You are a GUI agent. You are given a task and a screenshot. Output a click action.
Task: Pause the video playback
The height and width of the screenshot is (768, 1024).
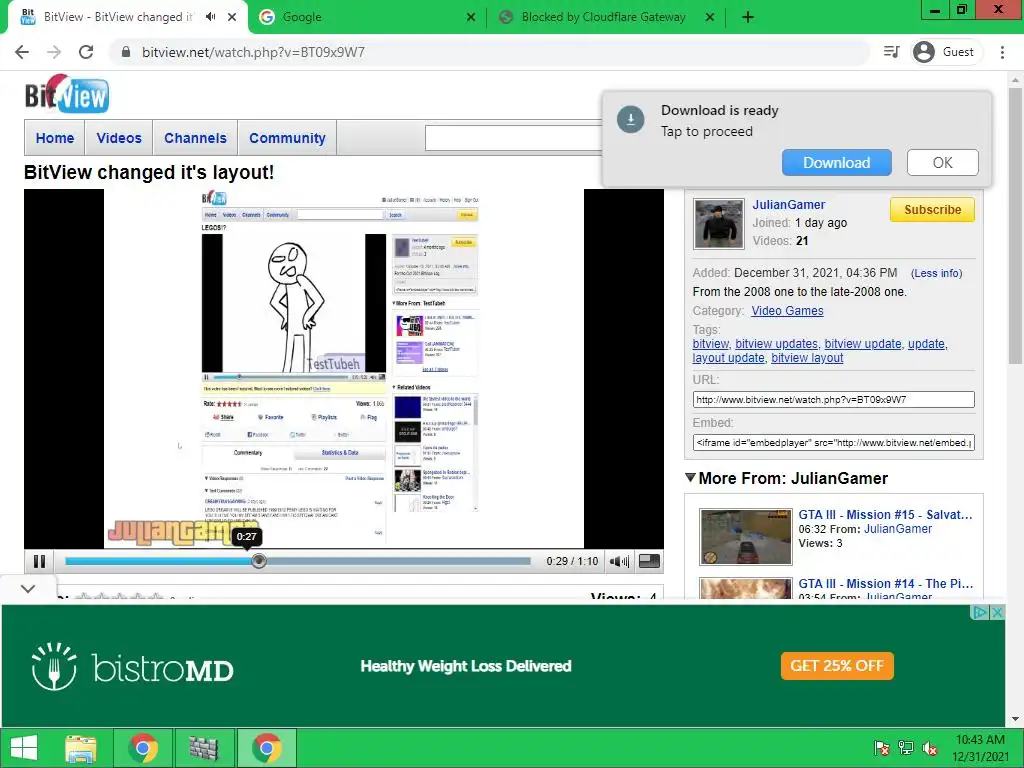tap(39, 561)
